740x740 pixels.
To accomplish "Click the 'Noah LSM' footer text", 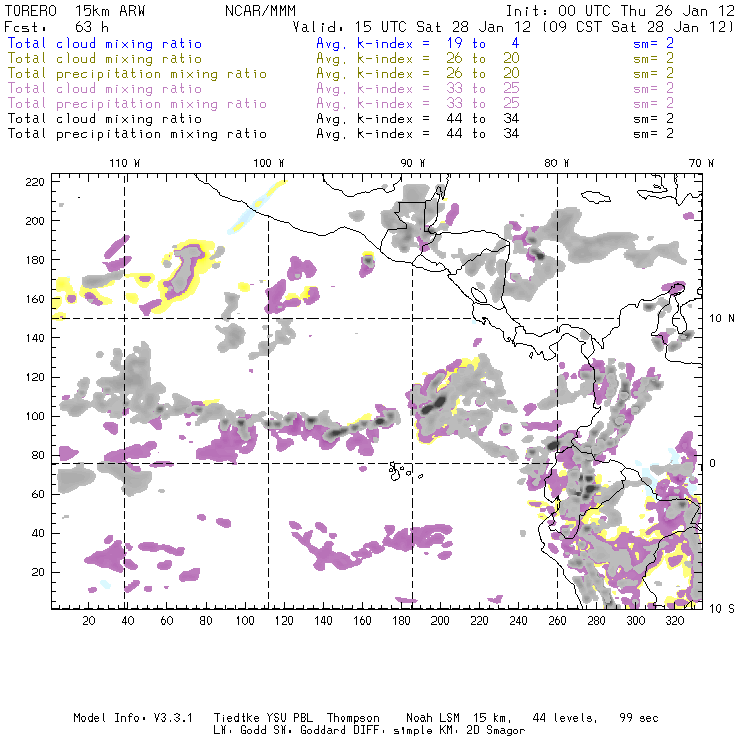I will (433, 718).
